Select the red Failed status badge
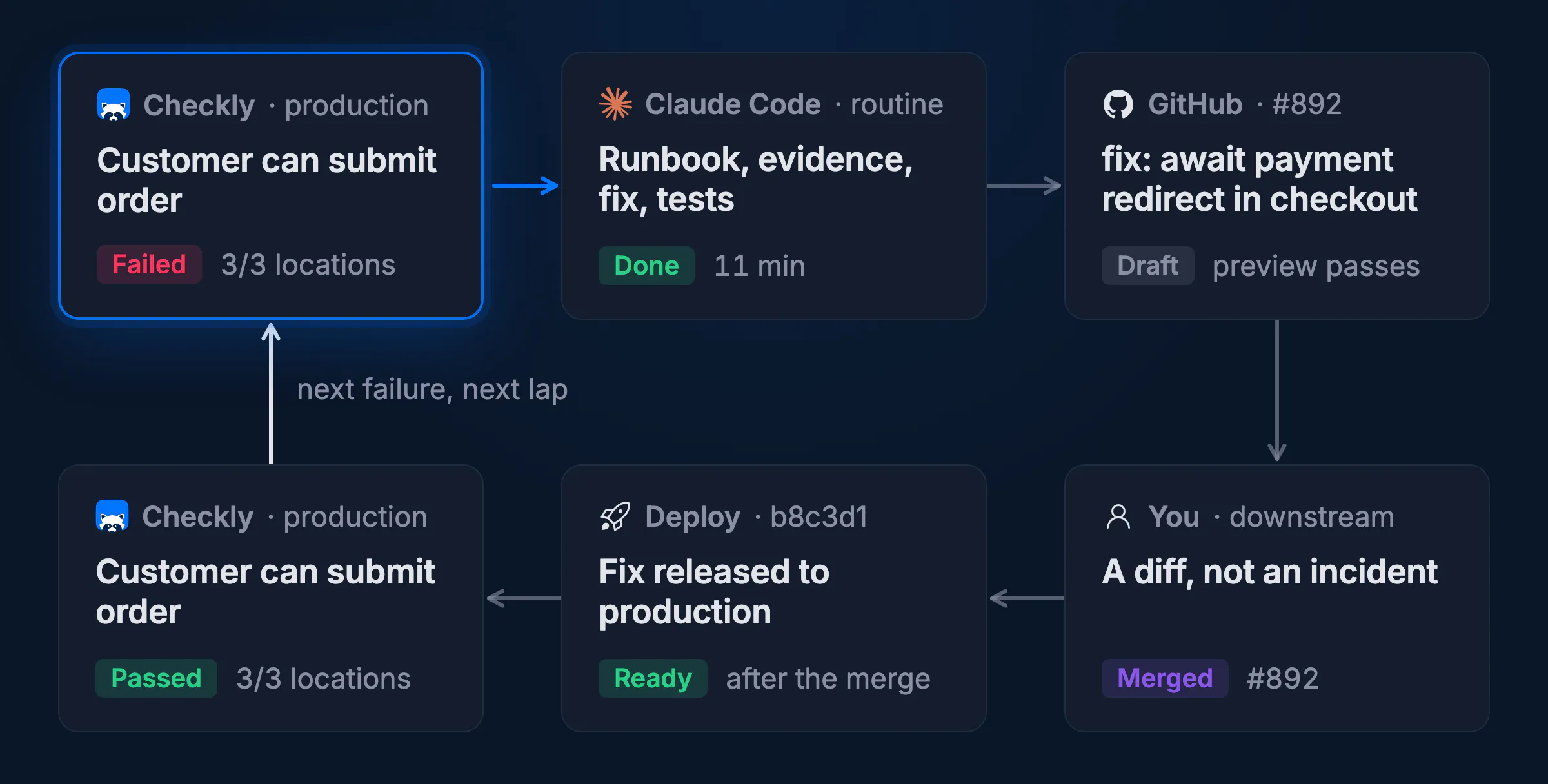Viewport: 1548px width, 784px height. [x=149, y=264]
